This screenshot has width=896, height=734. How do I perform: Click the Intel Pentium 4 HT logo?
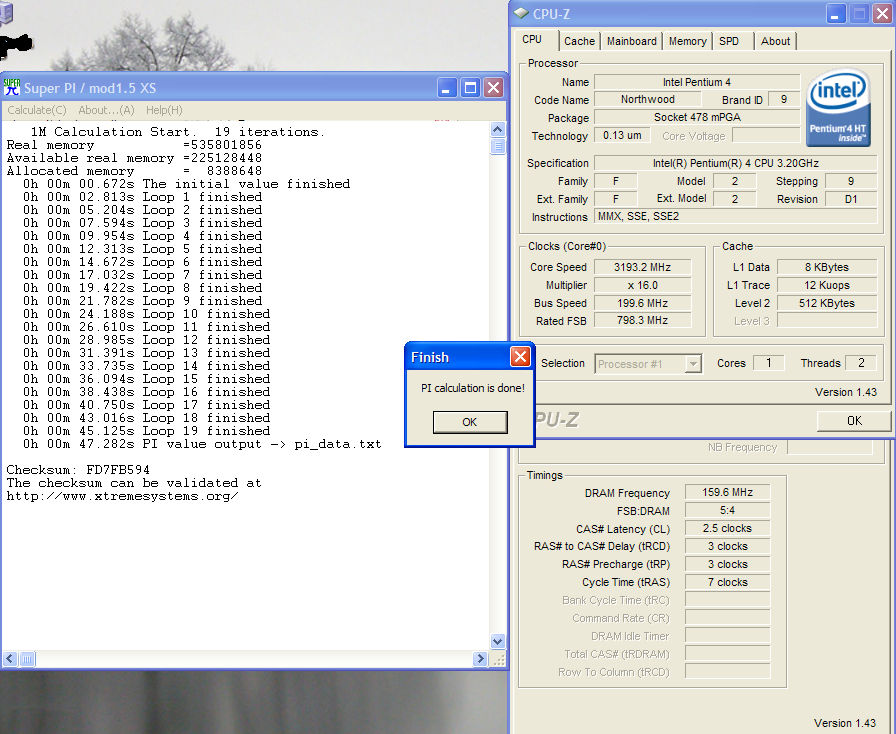coord(838,109)
